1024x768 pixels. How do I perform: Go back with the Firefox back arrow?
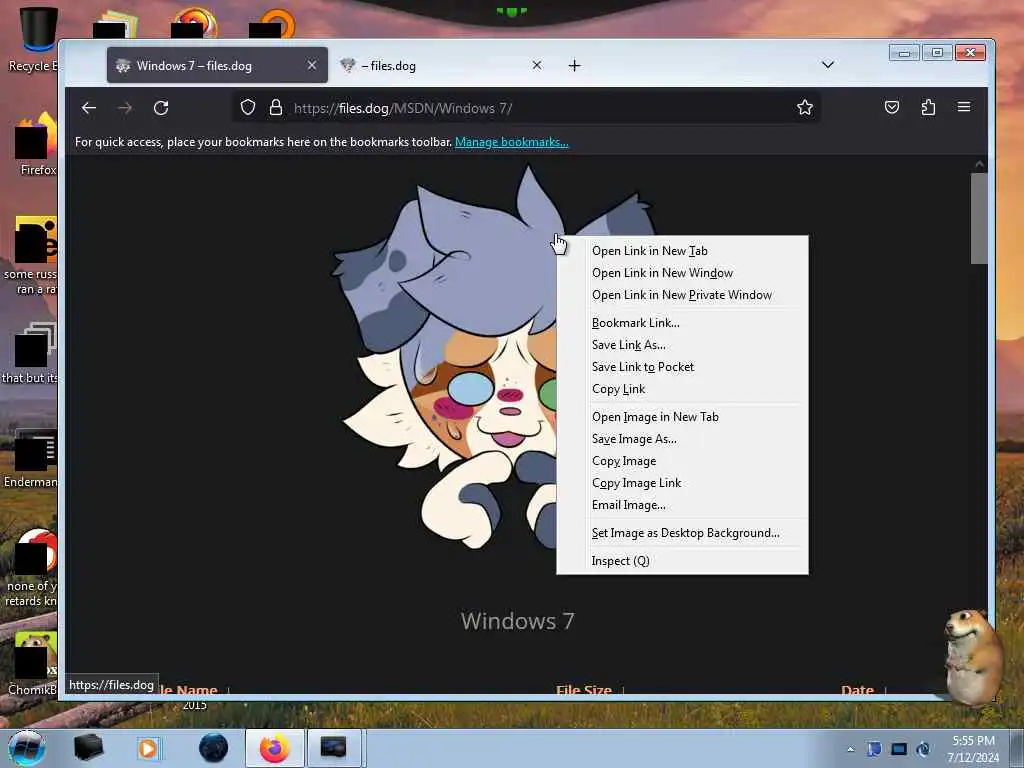click(x=89, y=108)
